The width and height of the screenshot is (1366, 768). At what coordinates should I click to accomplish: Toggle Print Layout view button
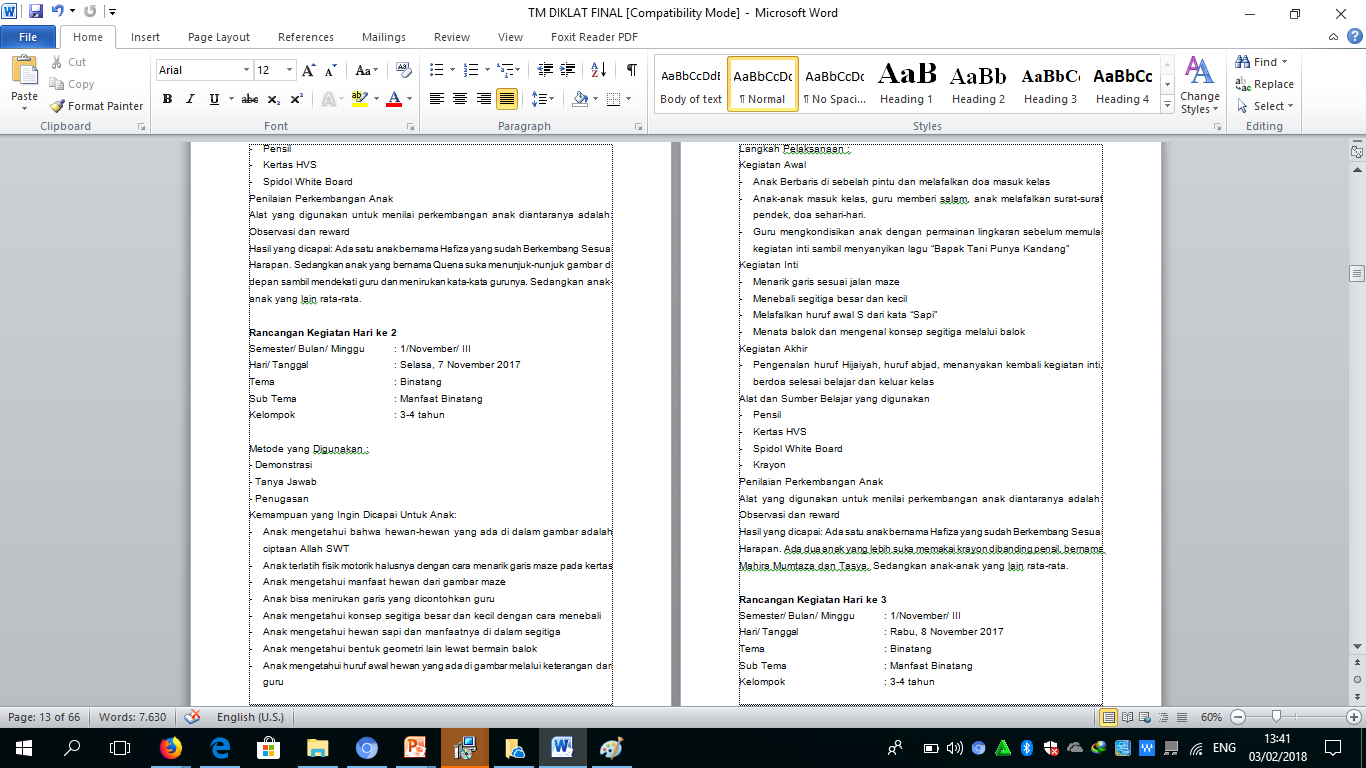pyautogui.click(x=1109, y=717)
